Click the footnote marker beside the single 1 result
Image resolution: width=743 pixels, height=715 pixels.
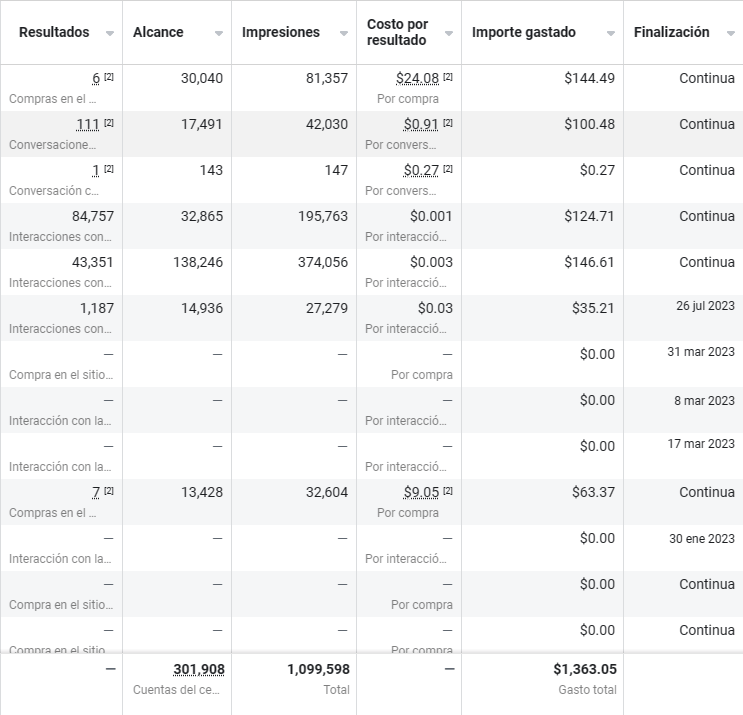point(109,169)
